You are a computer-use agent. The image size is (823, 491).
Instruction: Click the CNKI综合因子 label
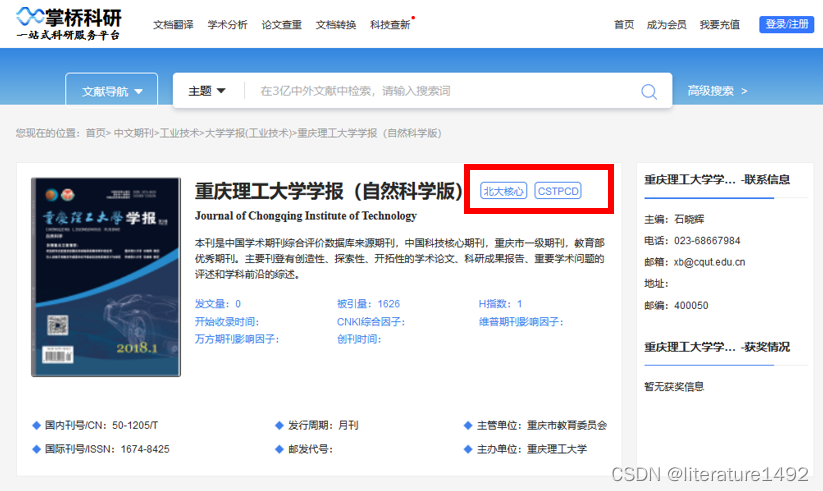coord(371,322)
